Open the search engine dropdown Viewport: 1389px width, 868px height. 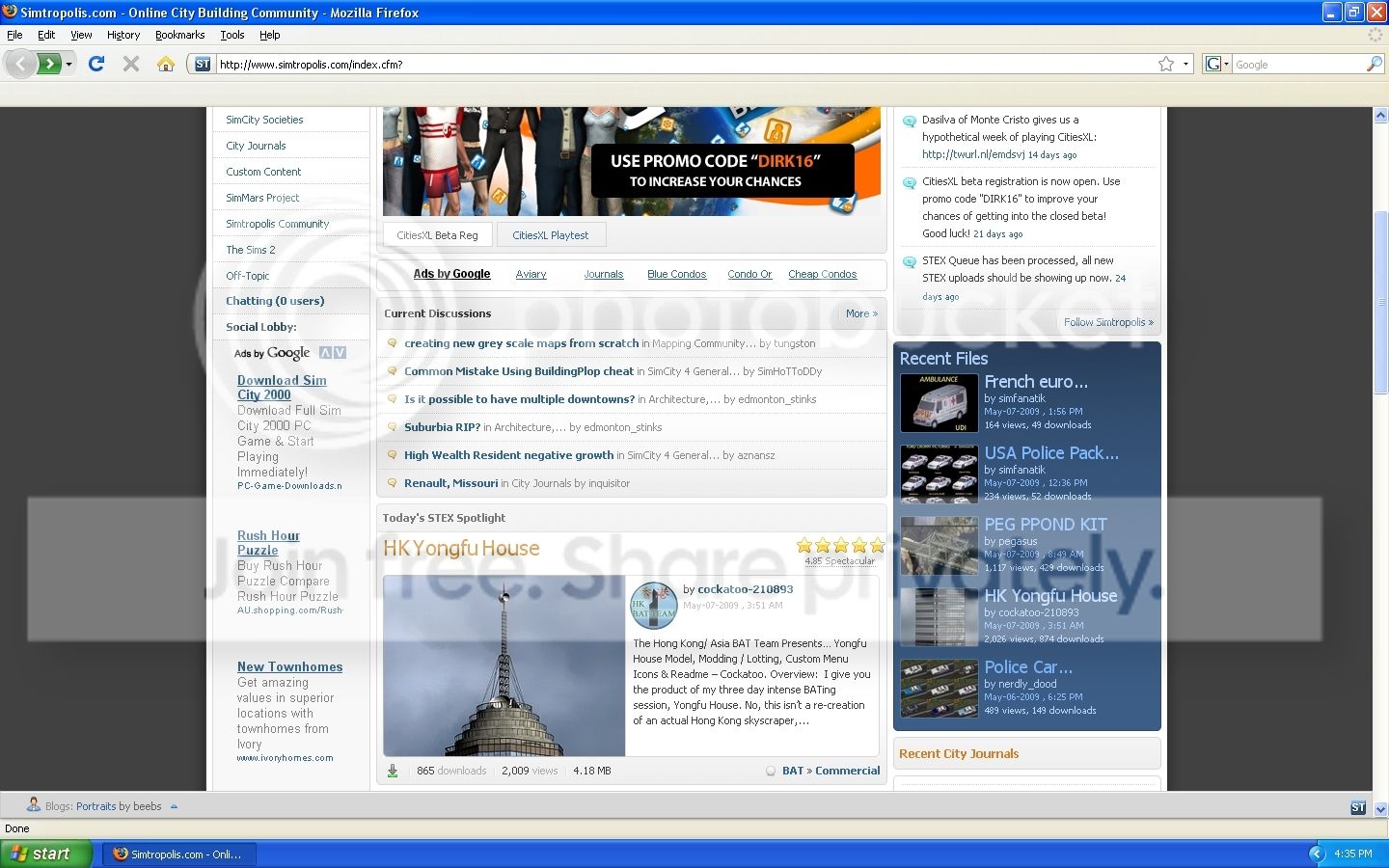click(1217, 64)
